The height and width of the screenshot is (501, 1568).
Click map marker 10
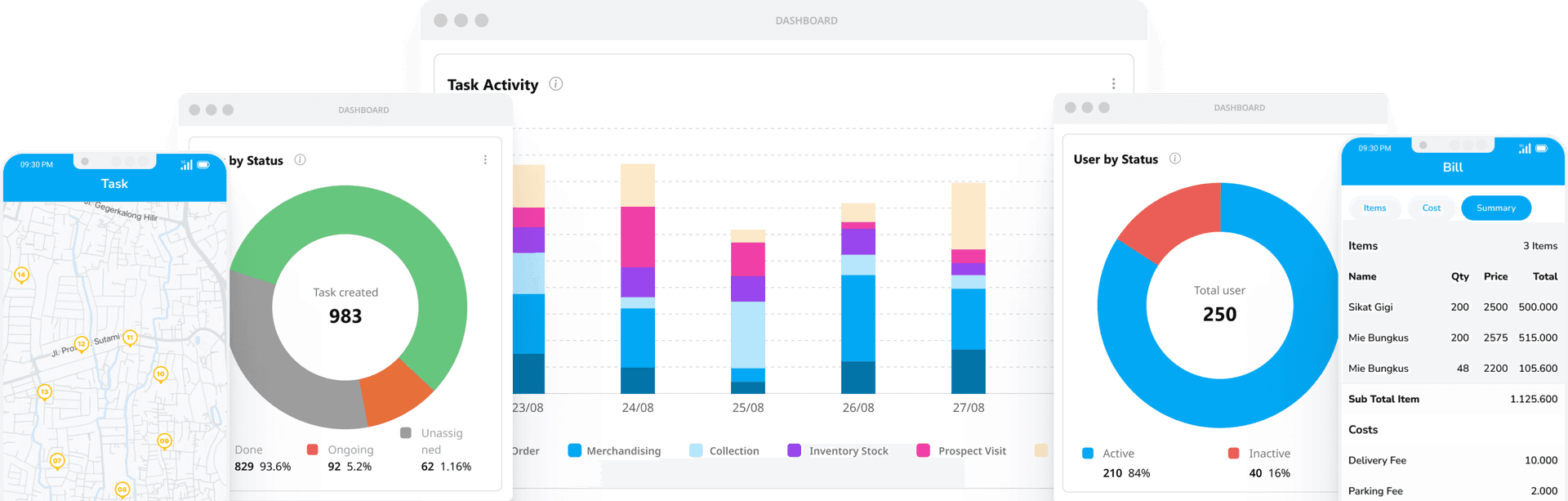tap(161, 374)
